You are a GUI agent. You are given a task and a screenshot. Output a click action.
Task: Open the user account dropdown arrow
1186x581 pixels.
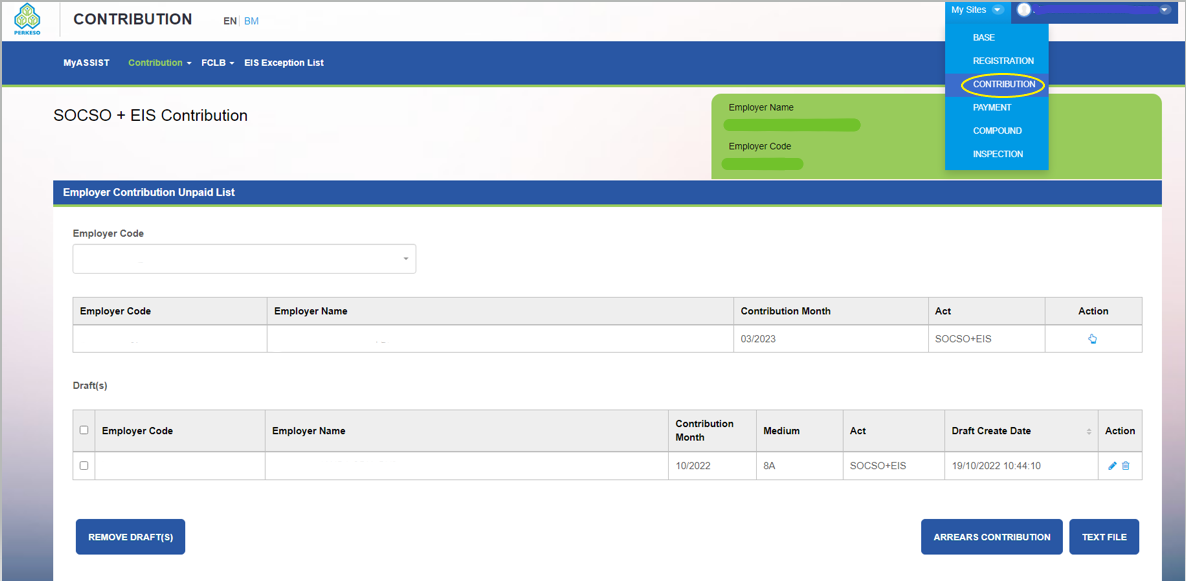point(1165,10)
